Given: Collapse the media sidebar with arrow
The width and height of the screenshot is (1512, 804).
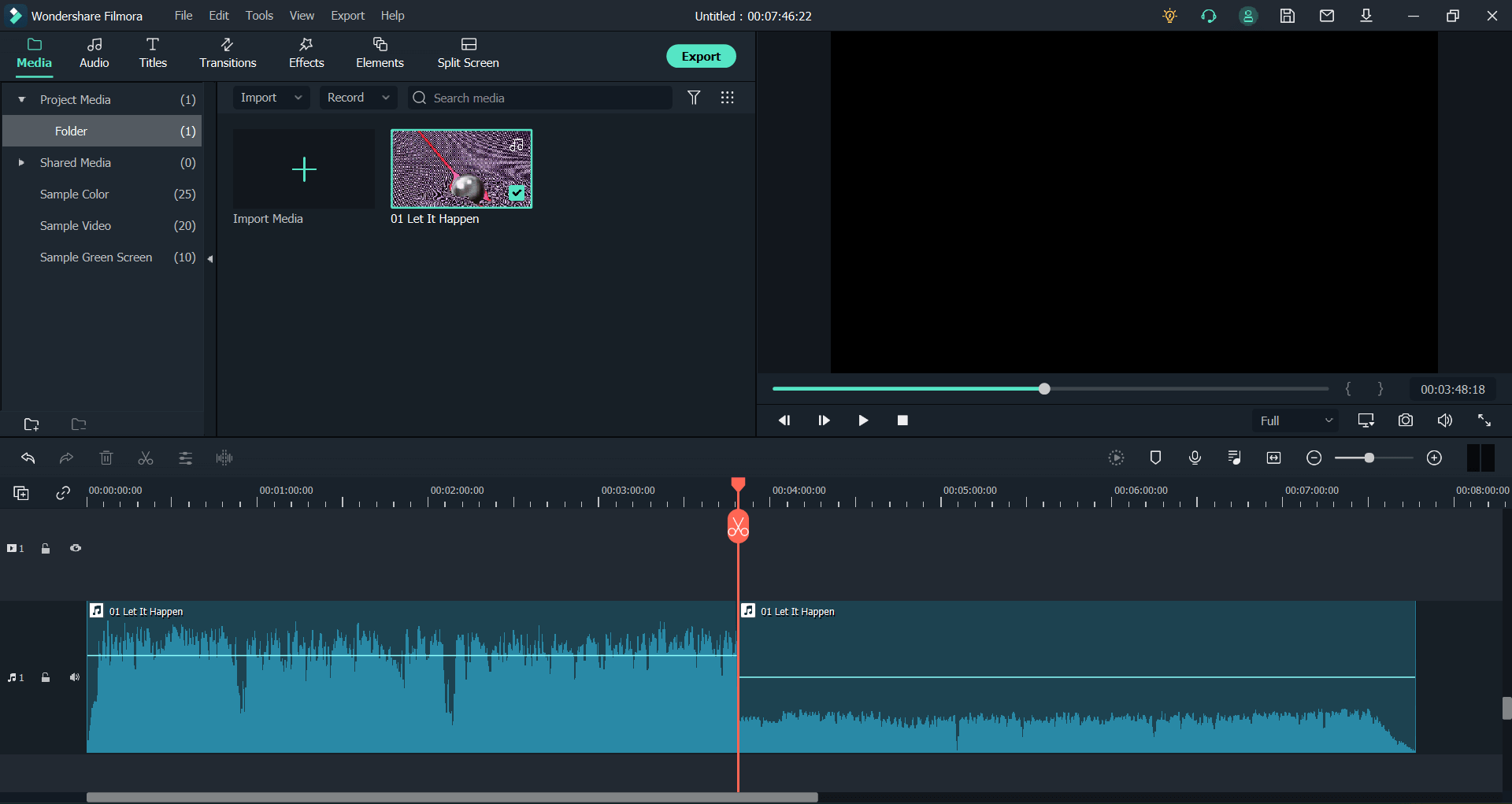Looking at the screenshot, I should coord(210,258).
